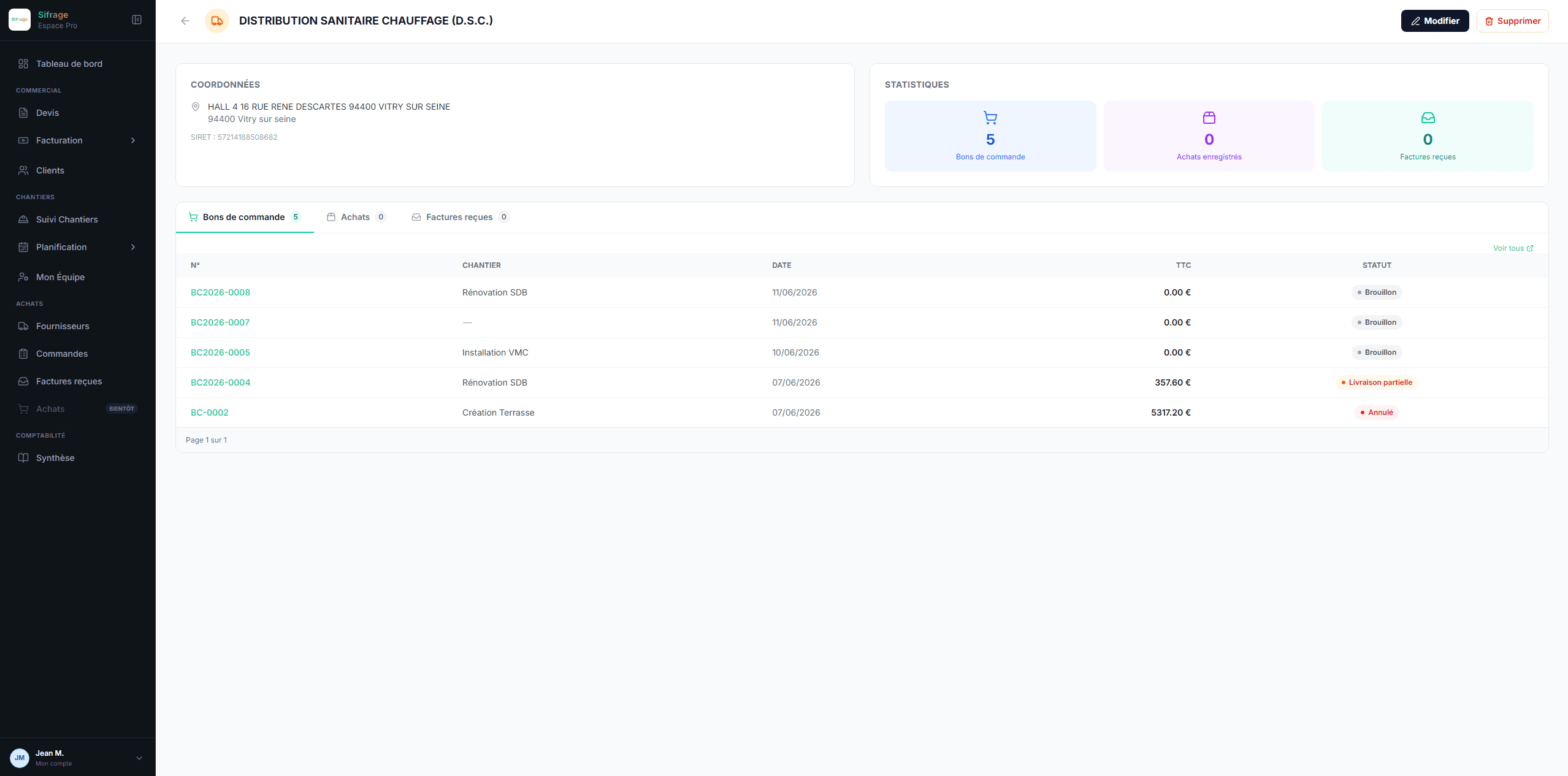
Task: Open the Clients menu item
Action: 77,170
